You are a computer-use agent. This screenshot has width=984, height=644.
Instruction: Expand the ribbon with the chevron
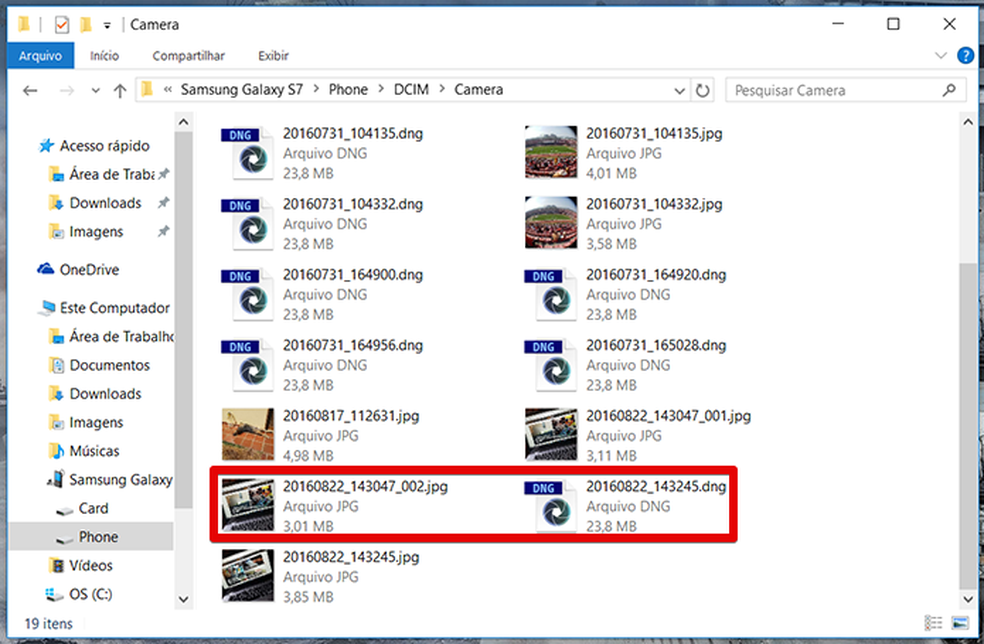click(940, 55)
